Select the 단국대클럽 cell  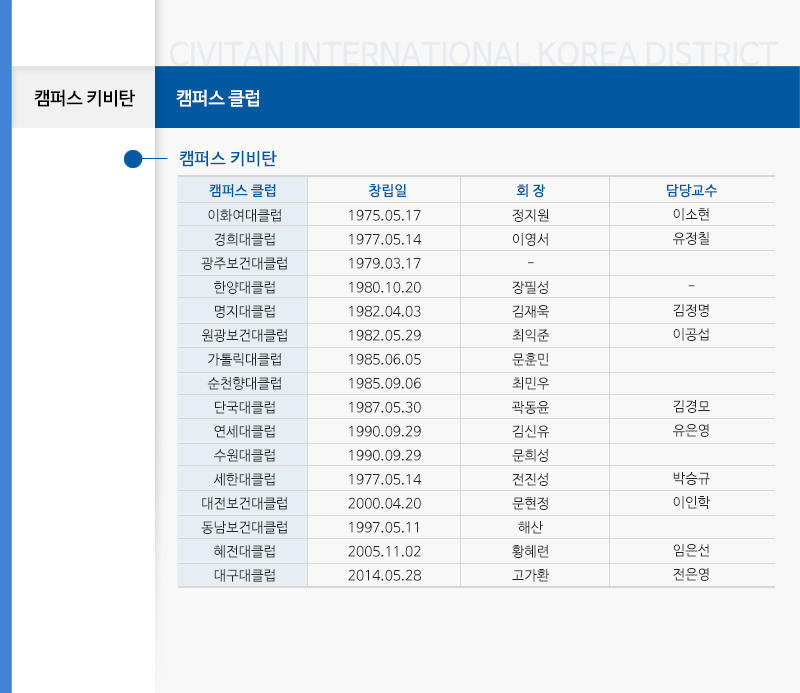[244, 407]
